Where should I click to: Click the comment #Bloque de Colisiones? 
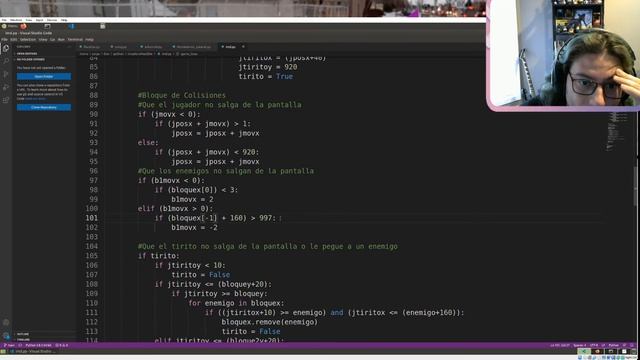[x=182, y=95]
